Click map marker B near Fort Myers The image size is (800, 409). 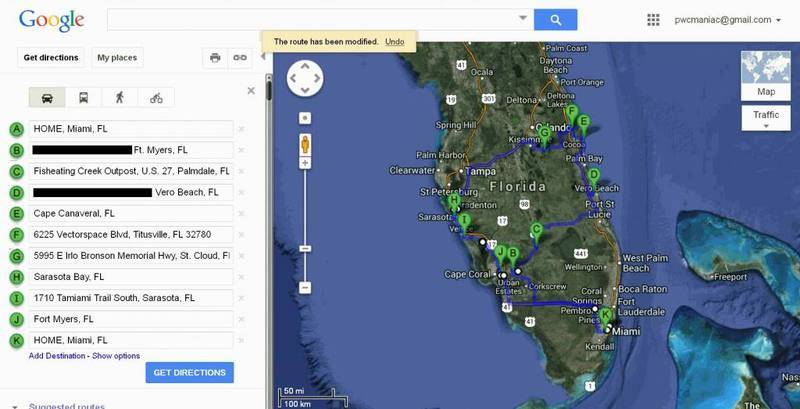click(513, 256)
